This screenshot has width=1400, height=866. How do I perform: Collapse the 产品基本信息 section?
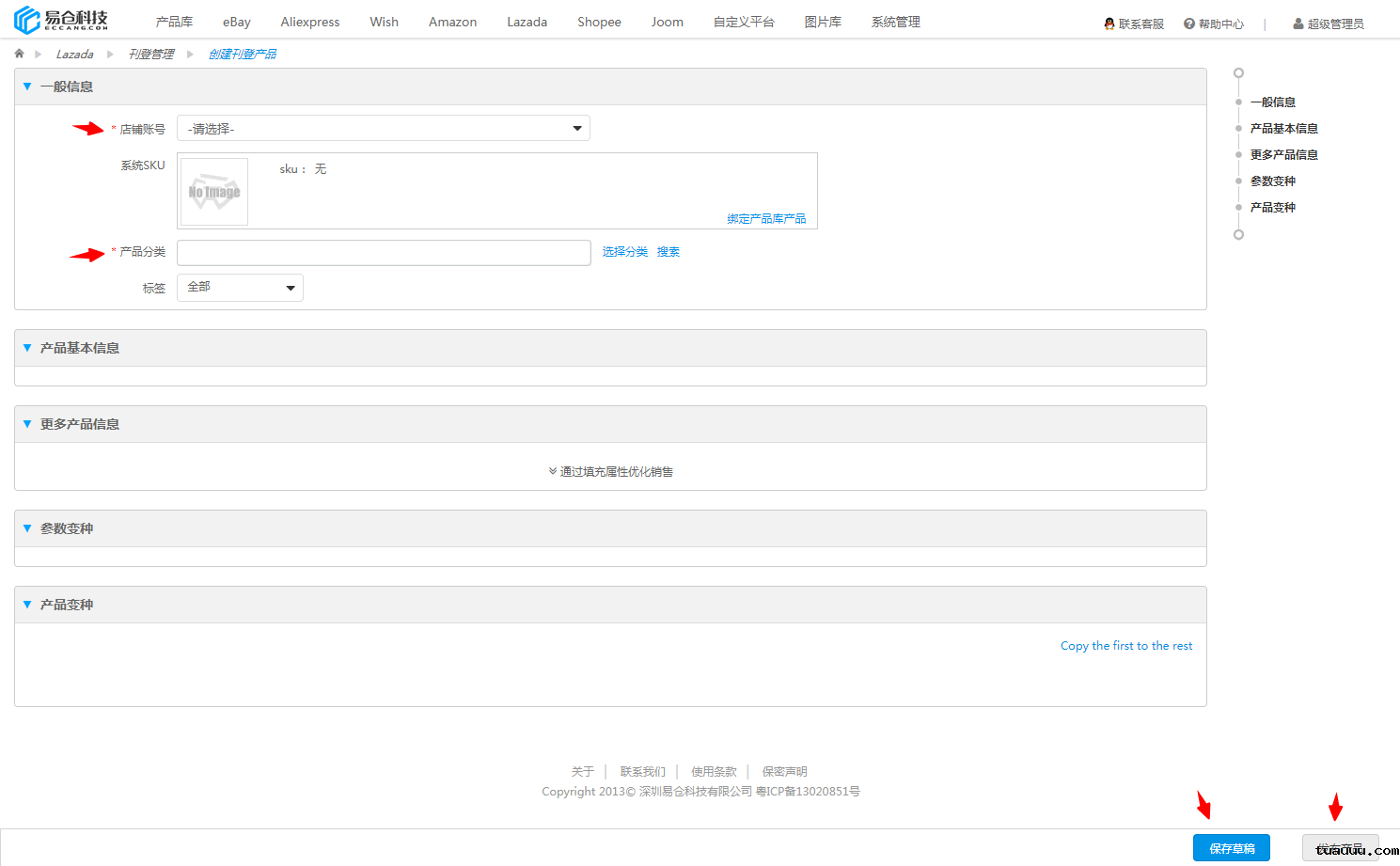(27, 348)
